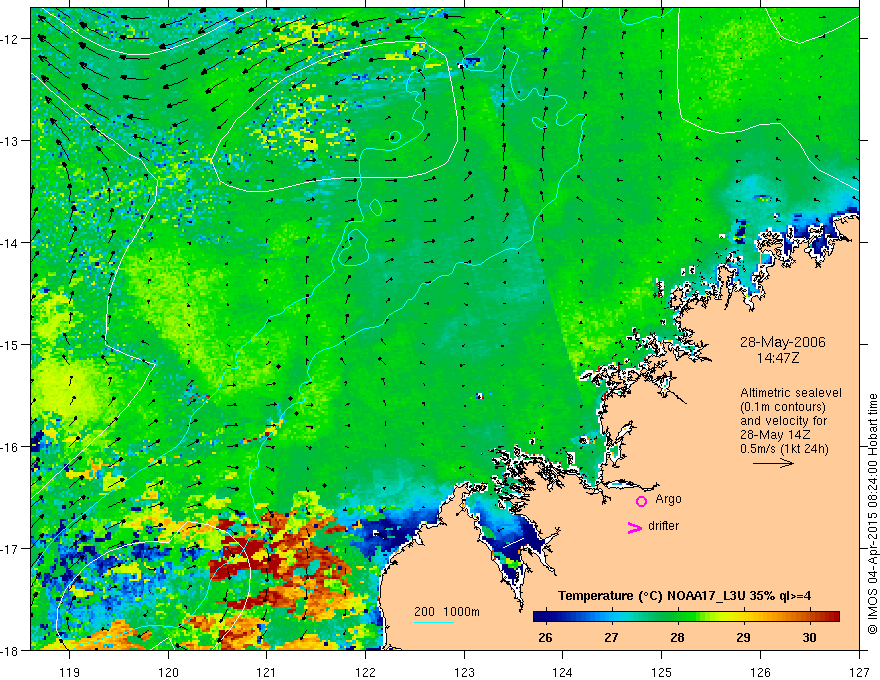Click the 'and velocity for' caption line

click(x=783, y=421)
